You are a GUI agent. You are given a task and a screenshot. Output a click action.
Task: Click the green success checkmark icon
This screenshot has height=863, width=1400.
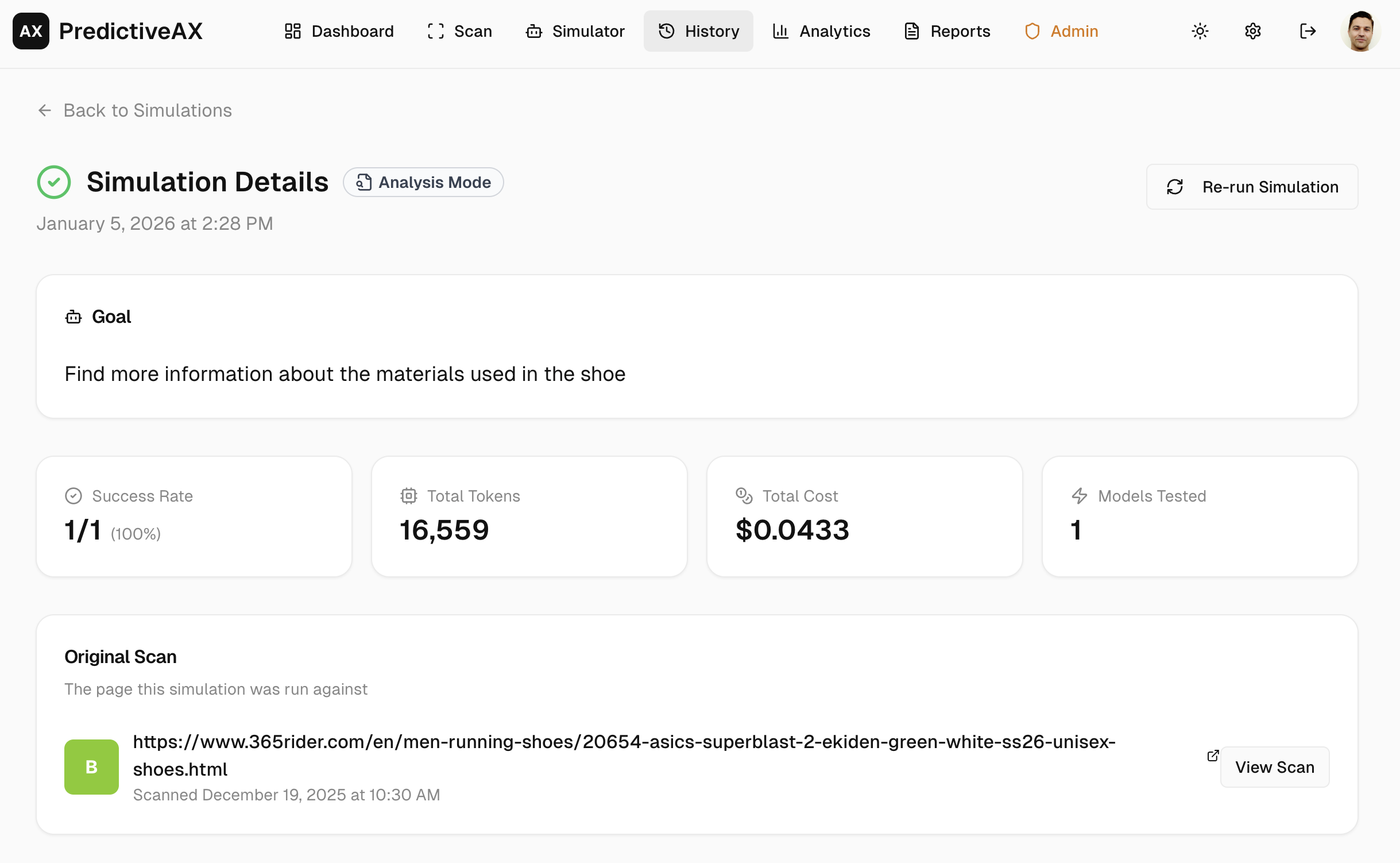(54, 182)
